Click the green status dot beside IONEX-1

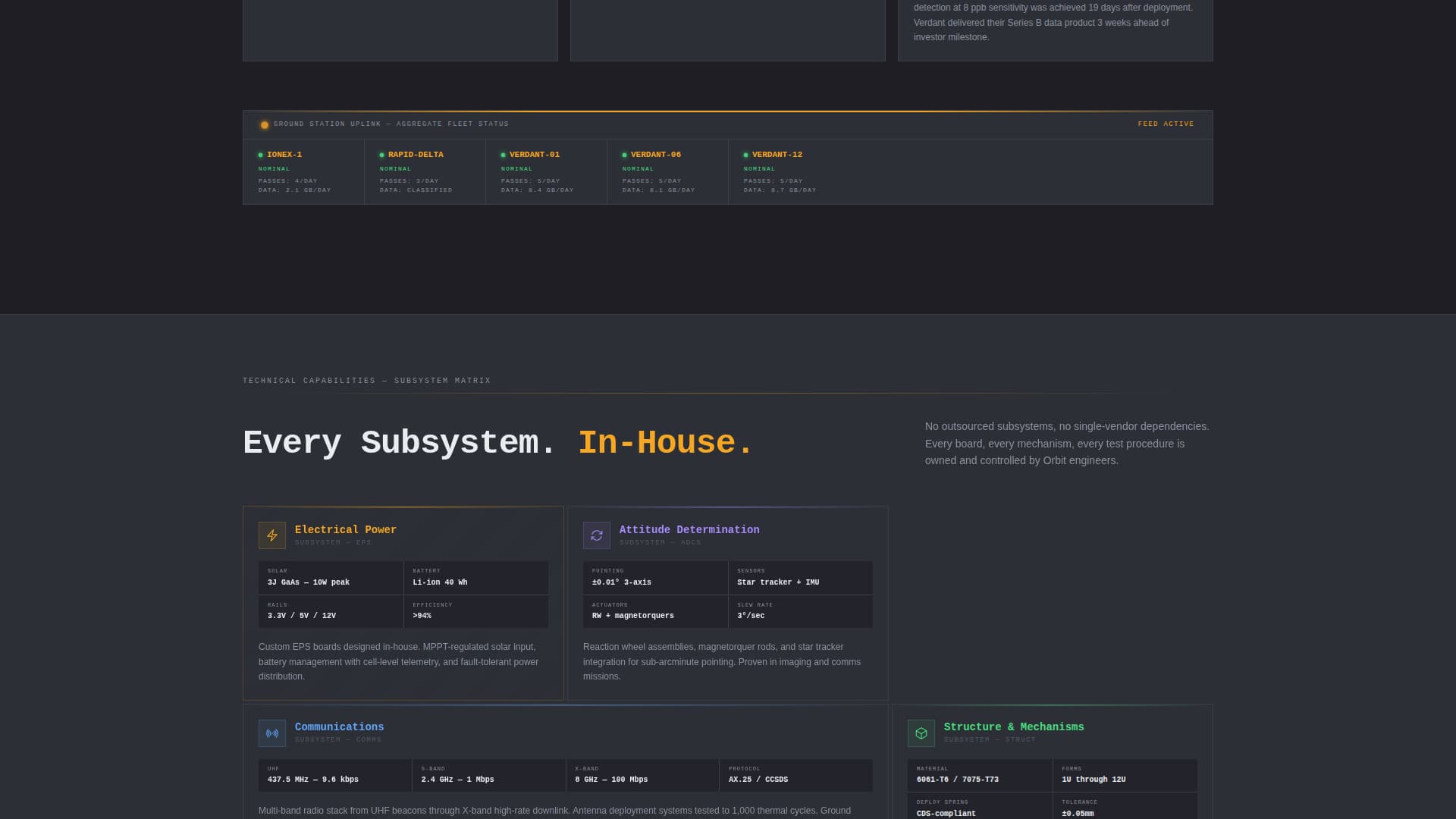click(262, 155)
